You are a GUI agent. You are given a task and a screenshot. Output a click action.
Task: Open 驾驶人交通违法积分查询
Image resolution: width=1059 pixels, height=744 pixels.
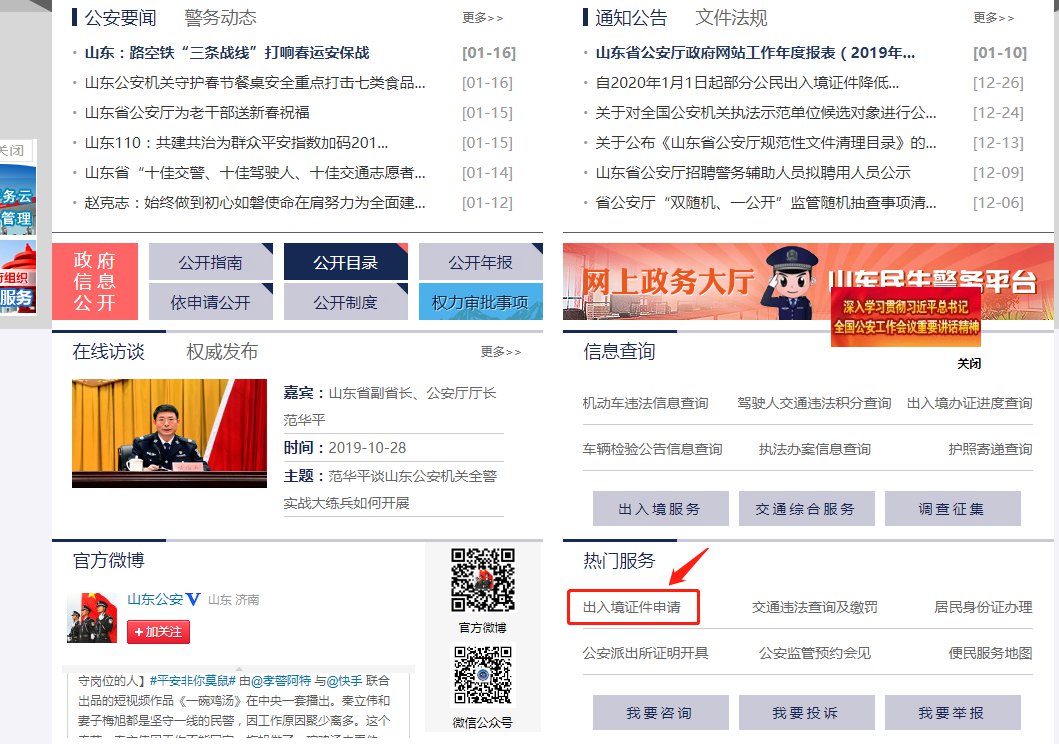pyautogui.click(x=814, y=403)
